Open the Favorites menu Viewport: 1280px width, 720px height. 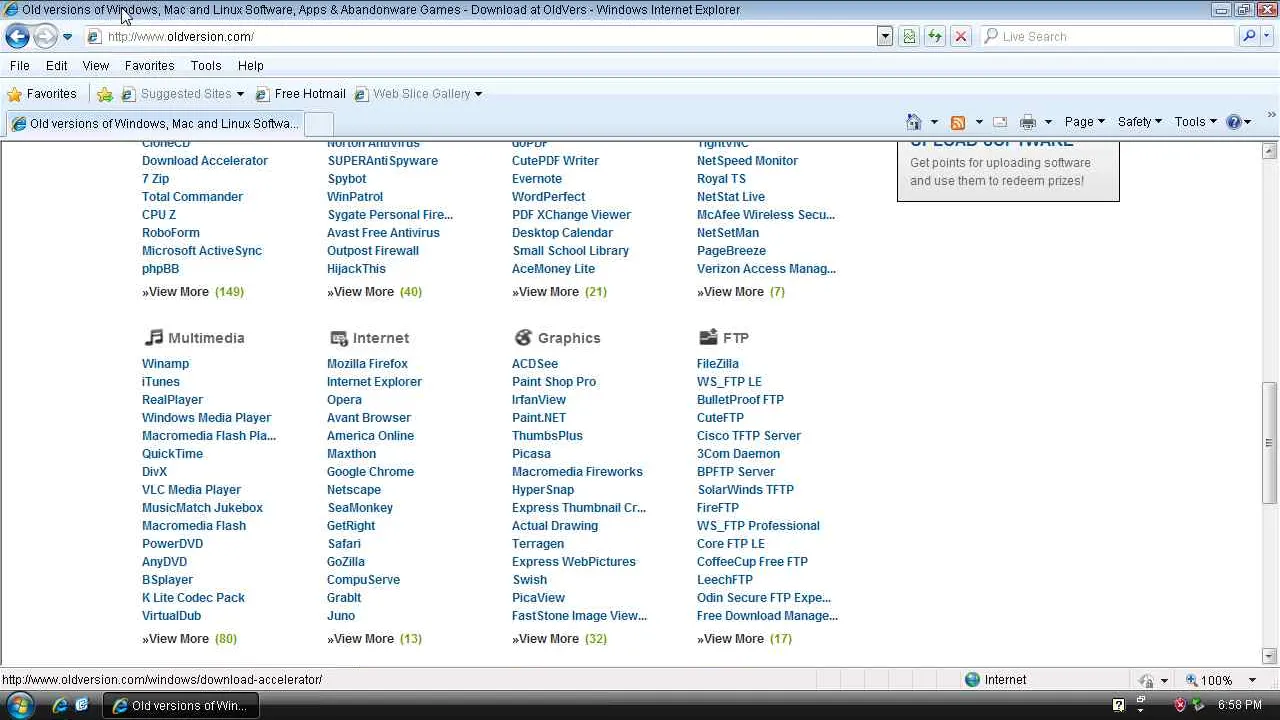point(150,66)
